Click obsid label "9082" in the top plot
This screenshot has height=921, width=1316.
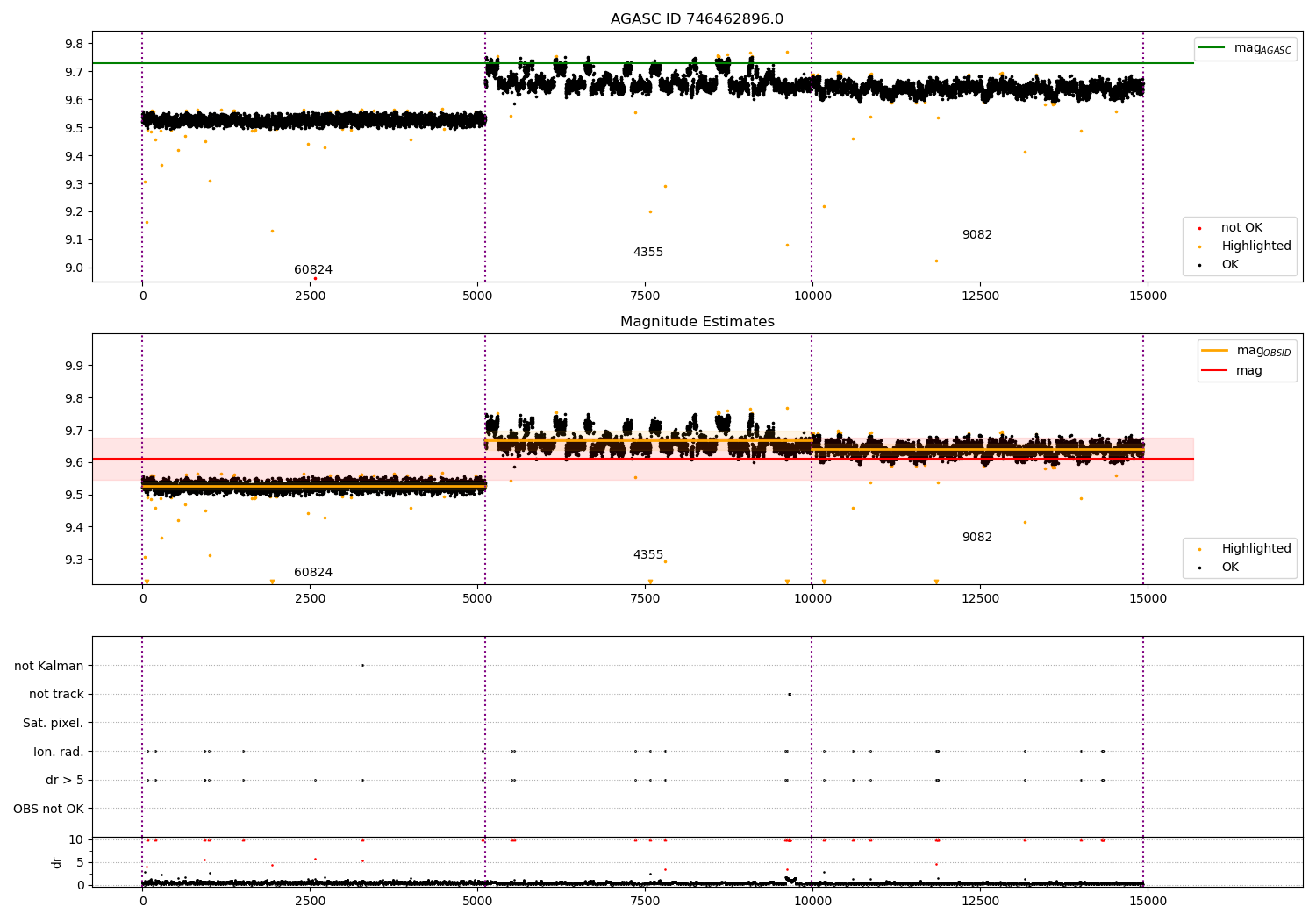coord(977,235)
